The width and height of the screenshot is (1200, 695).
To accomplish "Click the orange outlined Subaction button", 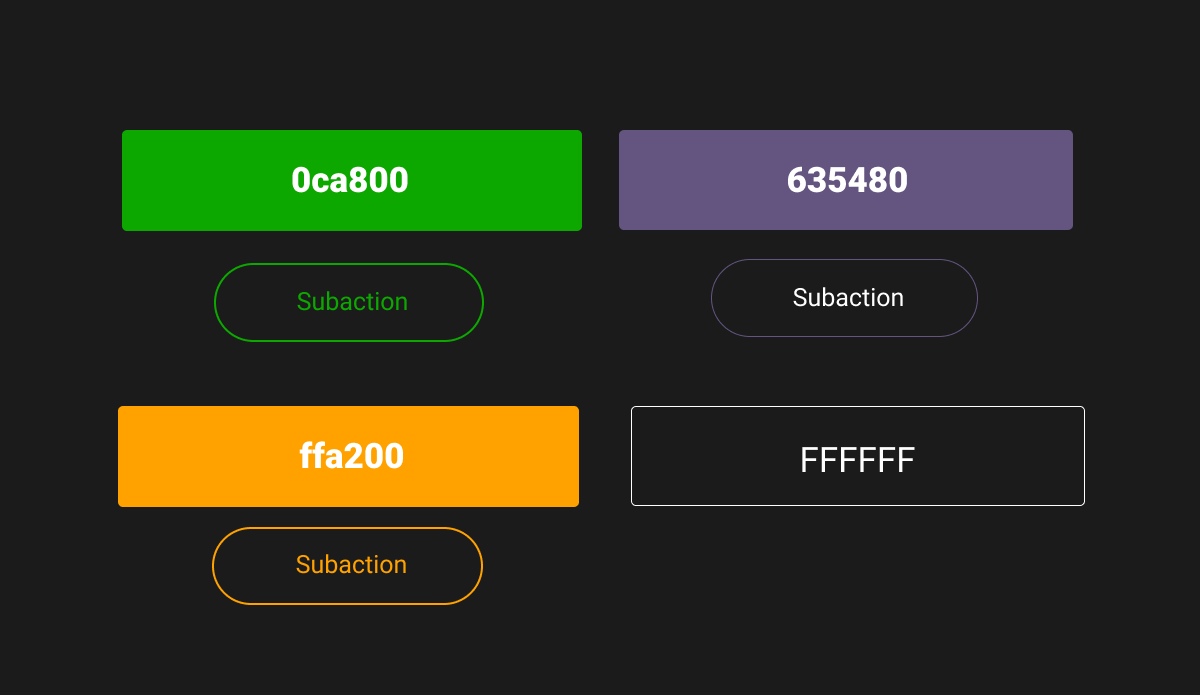I will (347, 566).
